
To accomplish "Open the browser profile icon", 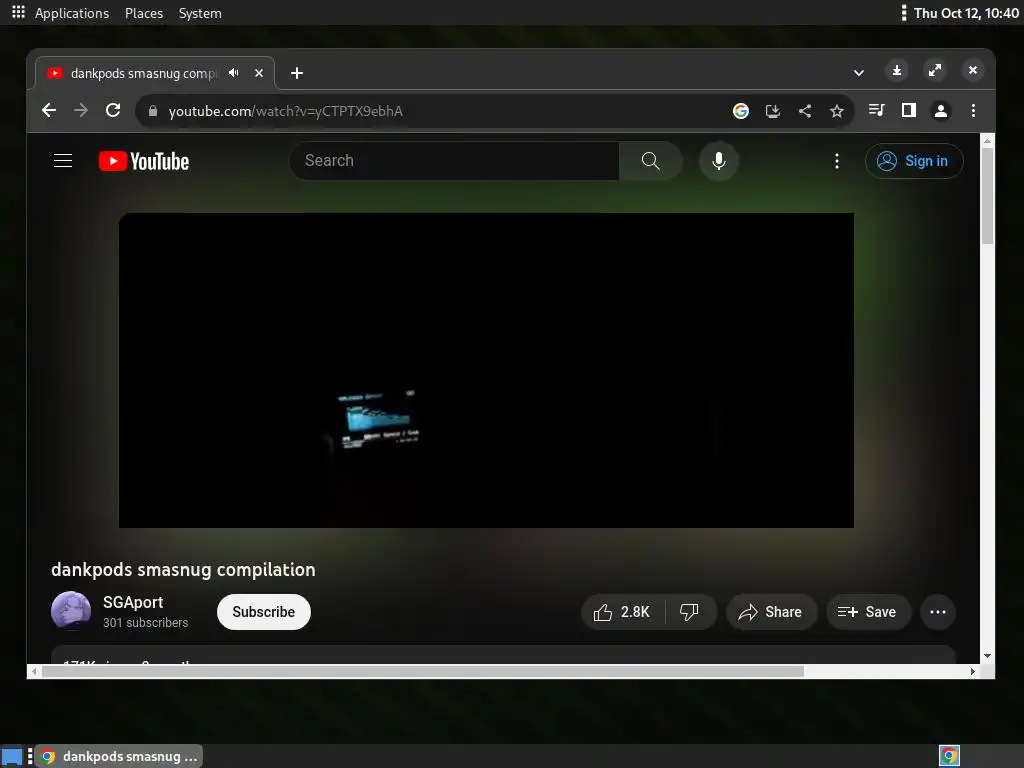I will coord(940,110).
